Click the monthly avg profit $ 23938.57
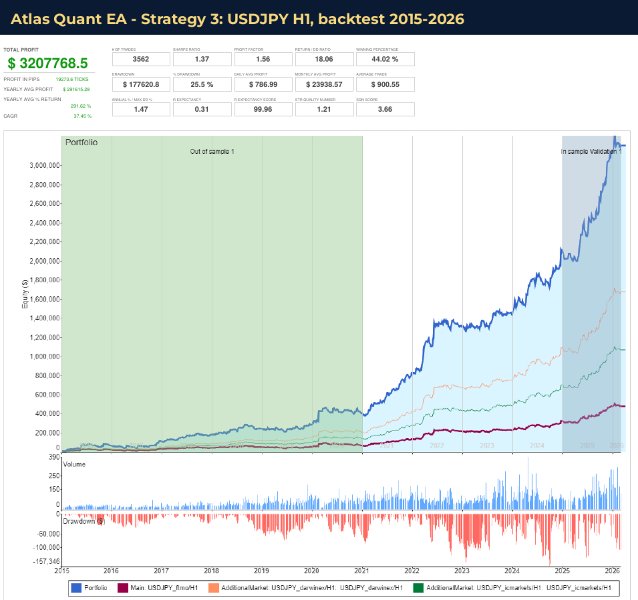This screenshot has height=600, width=638. (x=324, y=85)
